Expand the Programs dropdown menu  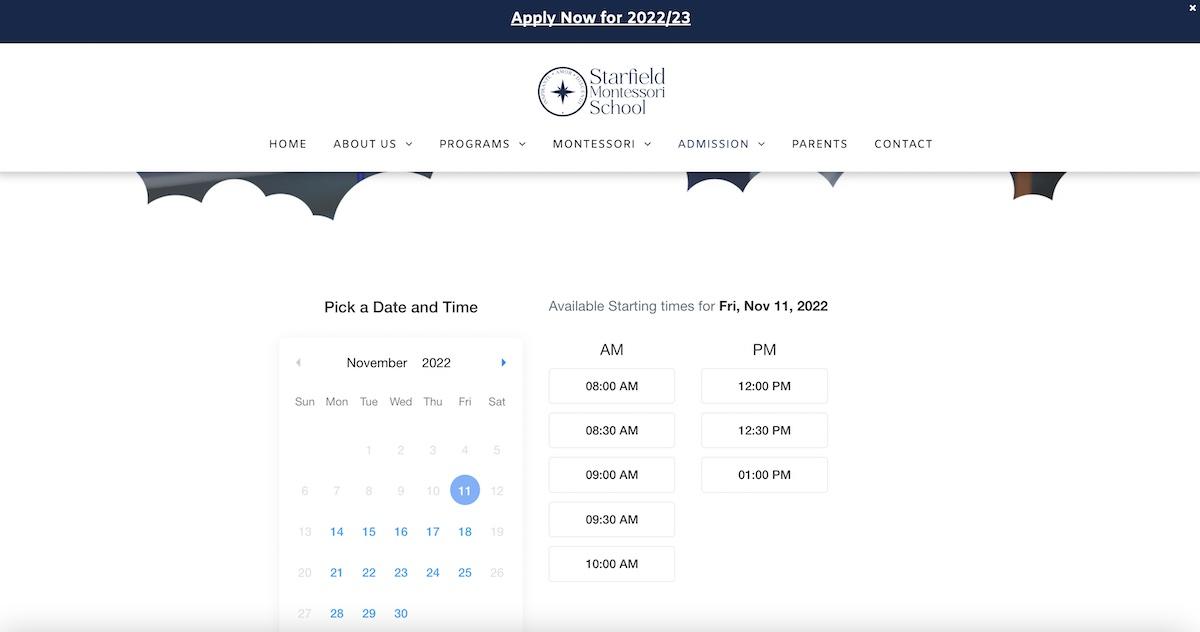pyautogui.click(x=482, y=144)
